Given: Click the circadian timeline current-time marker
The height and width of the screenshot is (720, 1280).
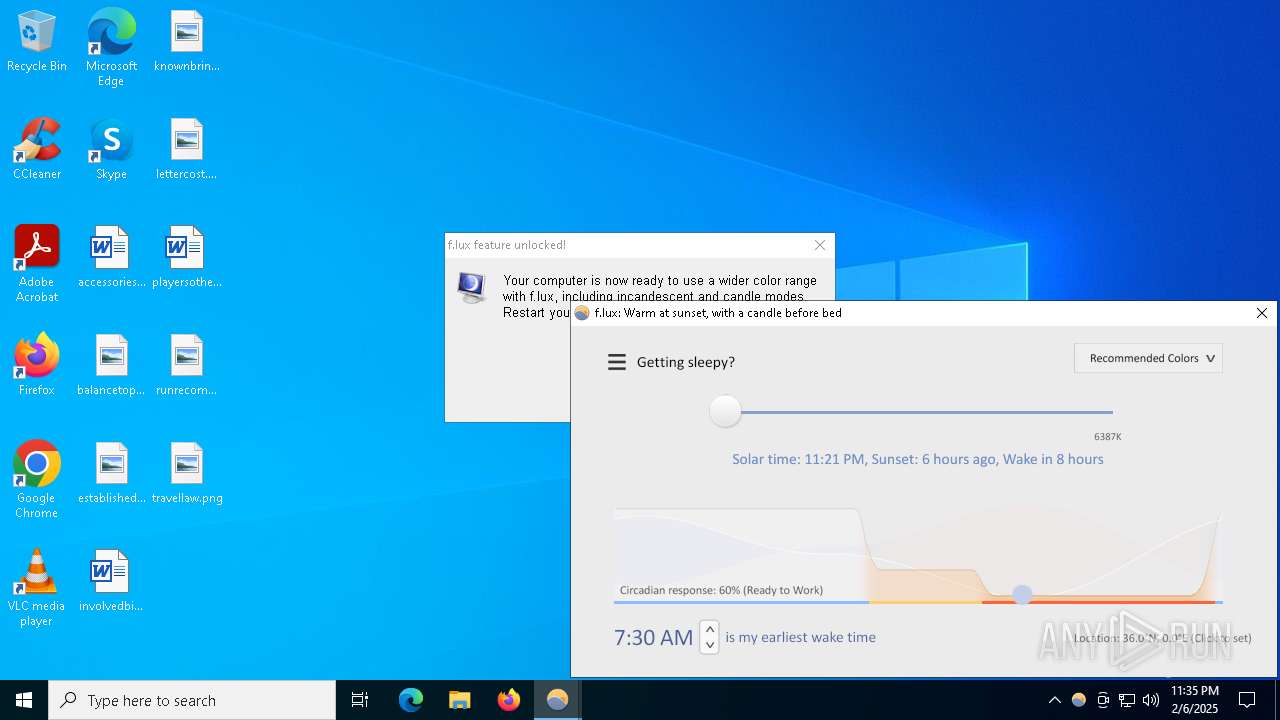Looking at the screenshot, I should coord(1022,594).
